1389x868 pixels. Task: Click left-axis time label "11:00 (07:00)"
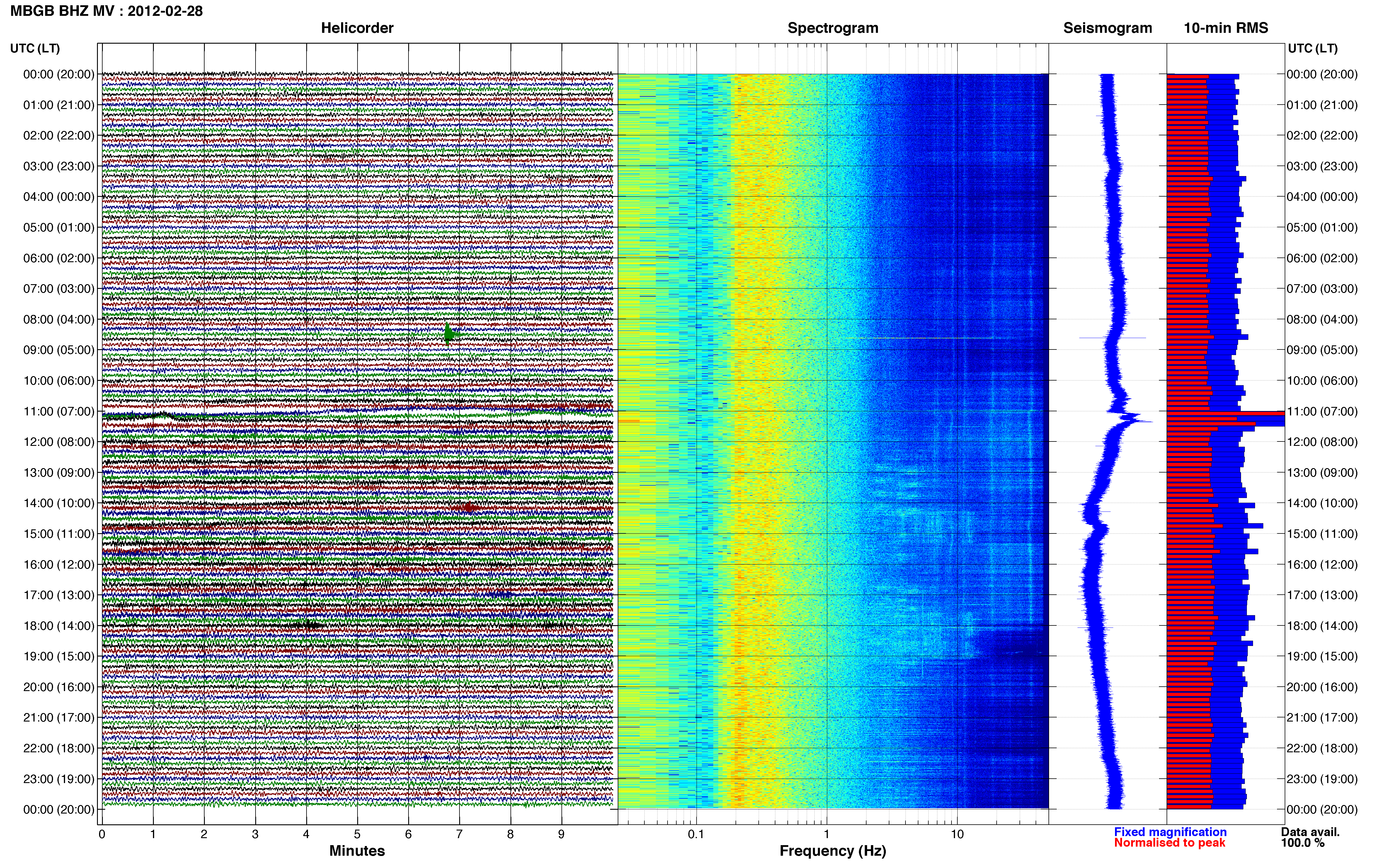[x=59, y=412]
